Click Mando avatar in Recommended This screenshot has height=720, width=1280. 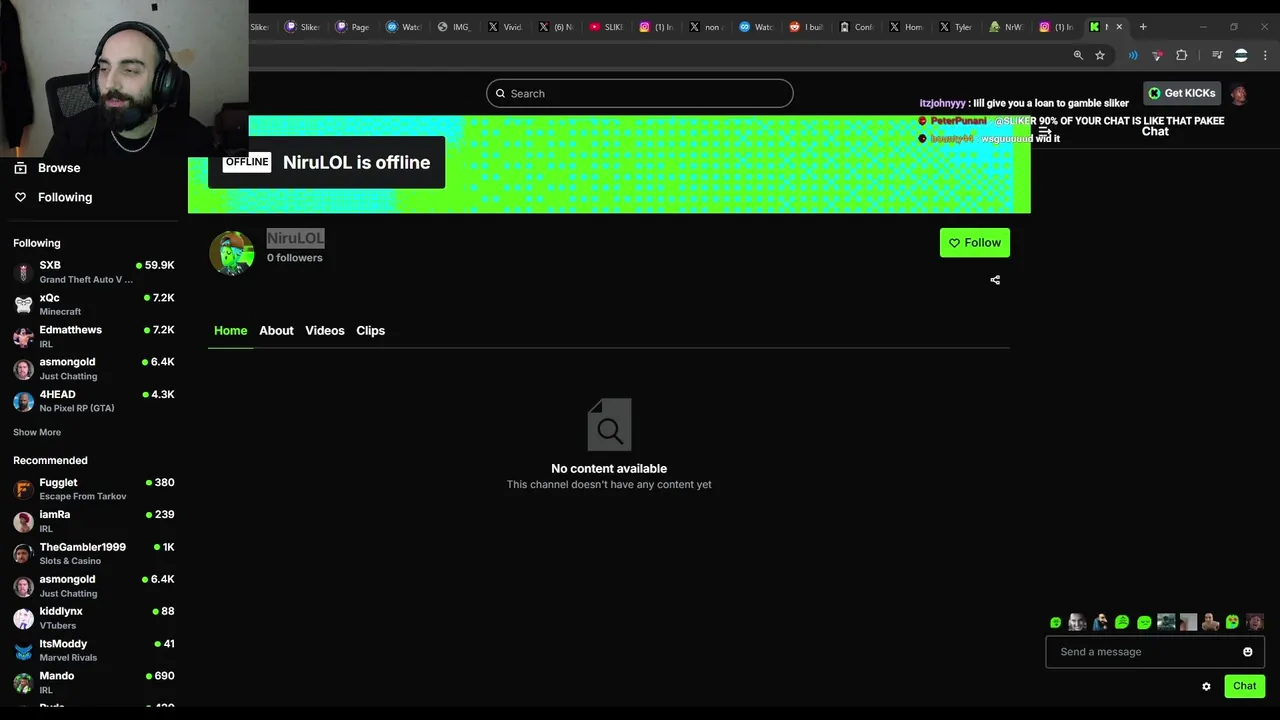[x=23, y=683]
